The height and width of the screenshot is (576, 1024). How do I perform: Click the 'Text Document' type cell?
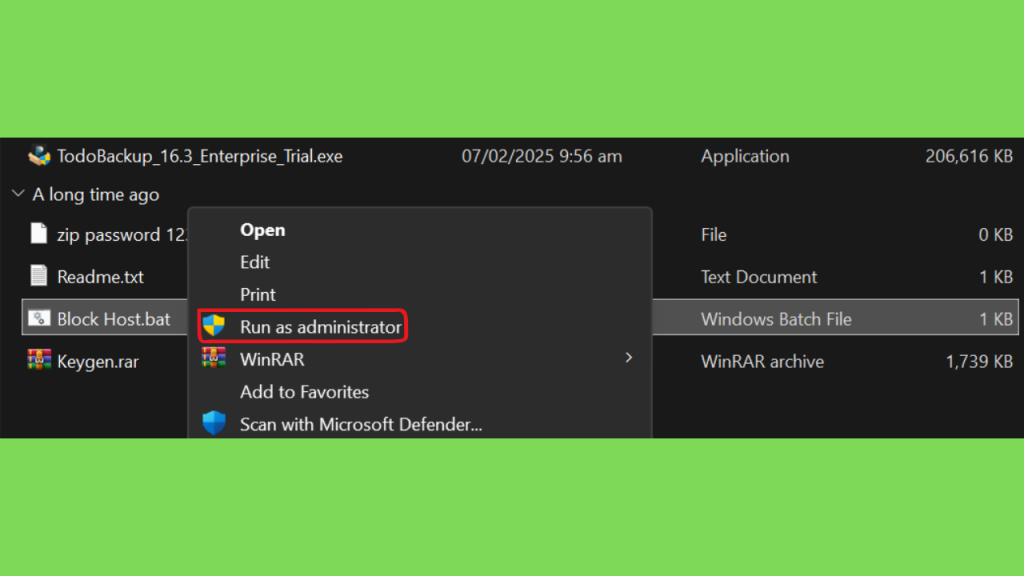point(759,277)
